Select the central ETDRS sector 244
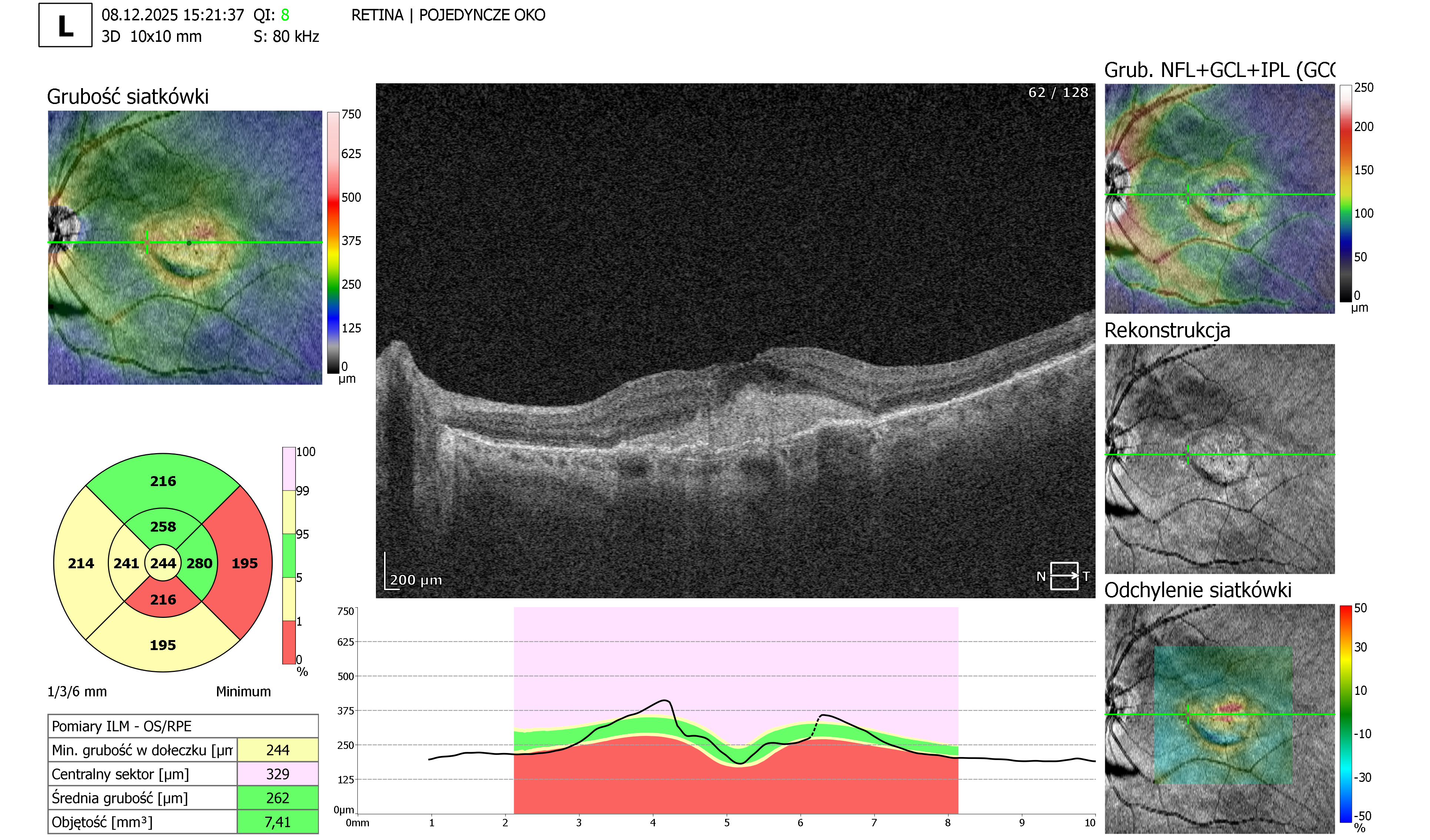 (x=163, y=563)
